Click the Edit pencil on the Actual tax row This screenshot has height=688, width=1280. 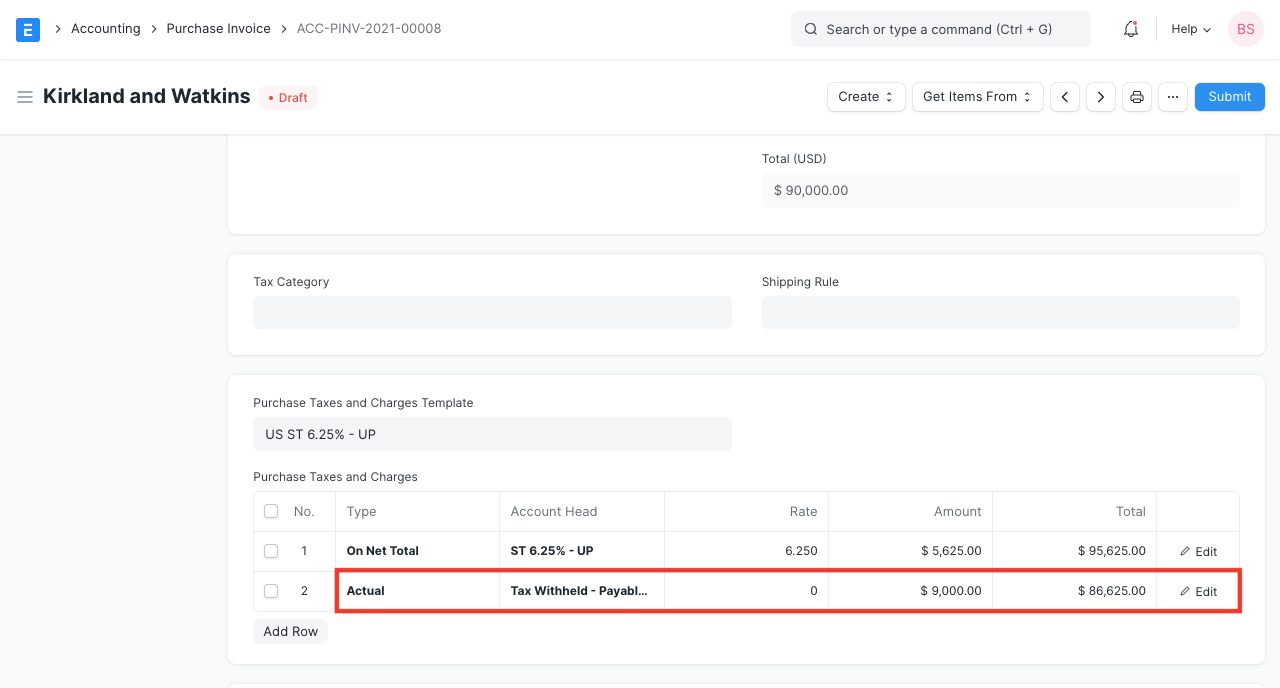coord(1198,591)
